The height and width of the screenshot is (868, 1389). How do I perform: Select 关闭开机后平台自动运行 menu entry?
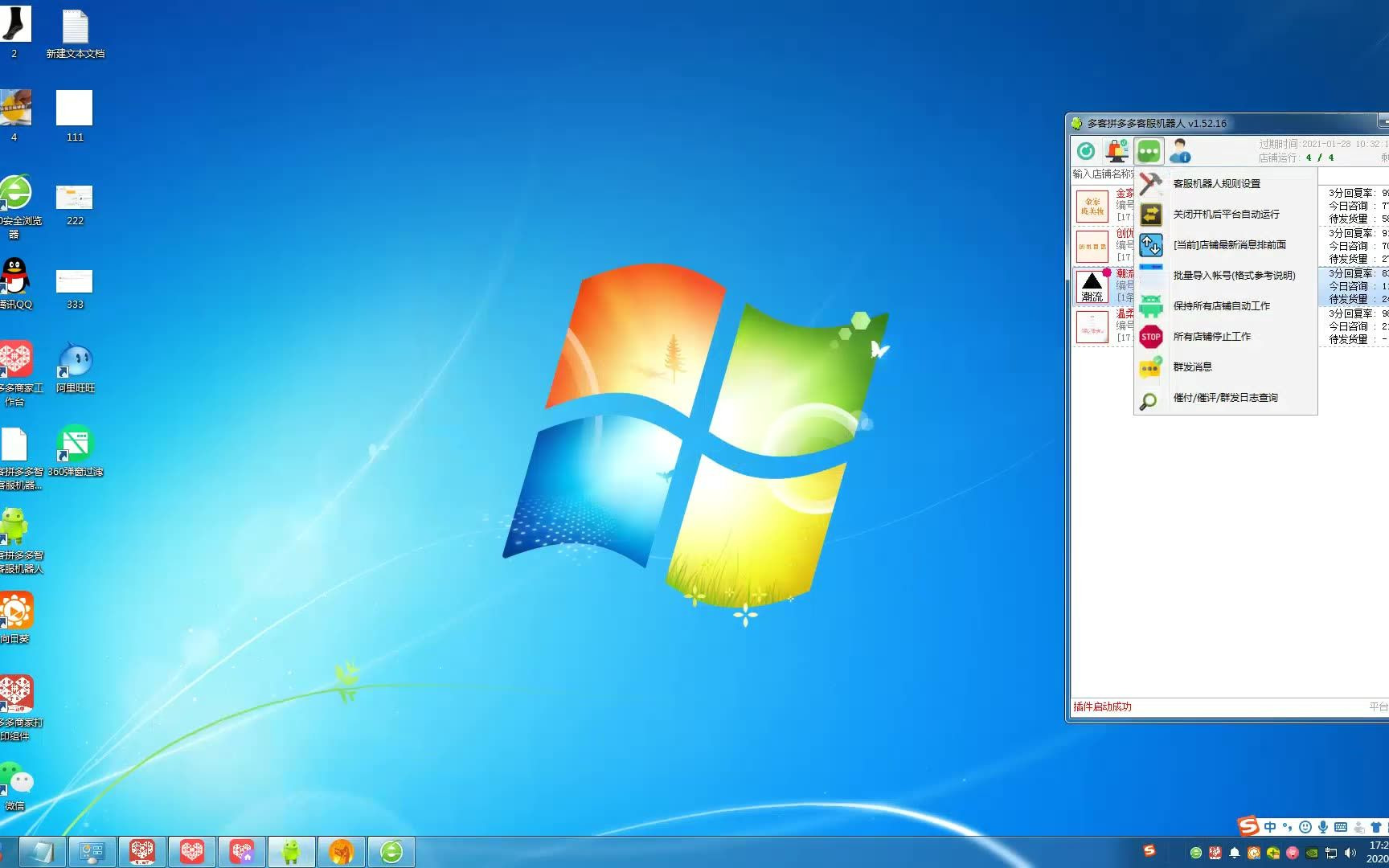click(1225, 215)
